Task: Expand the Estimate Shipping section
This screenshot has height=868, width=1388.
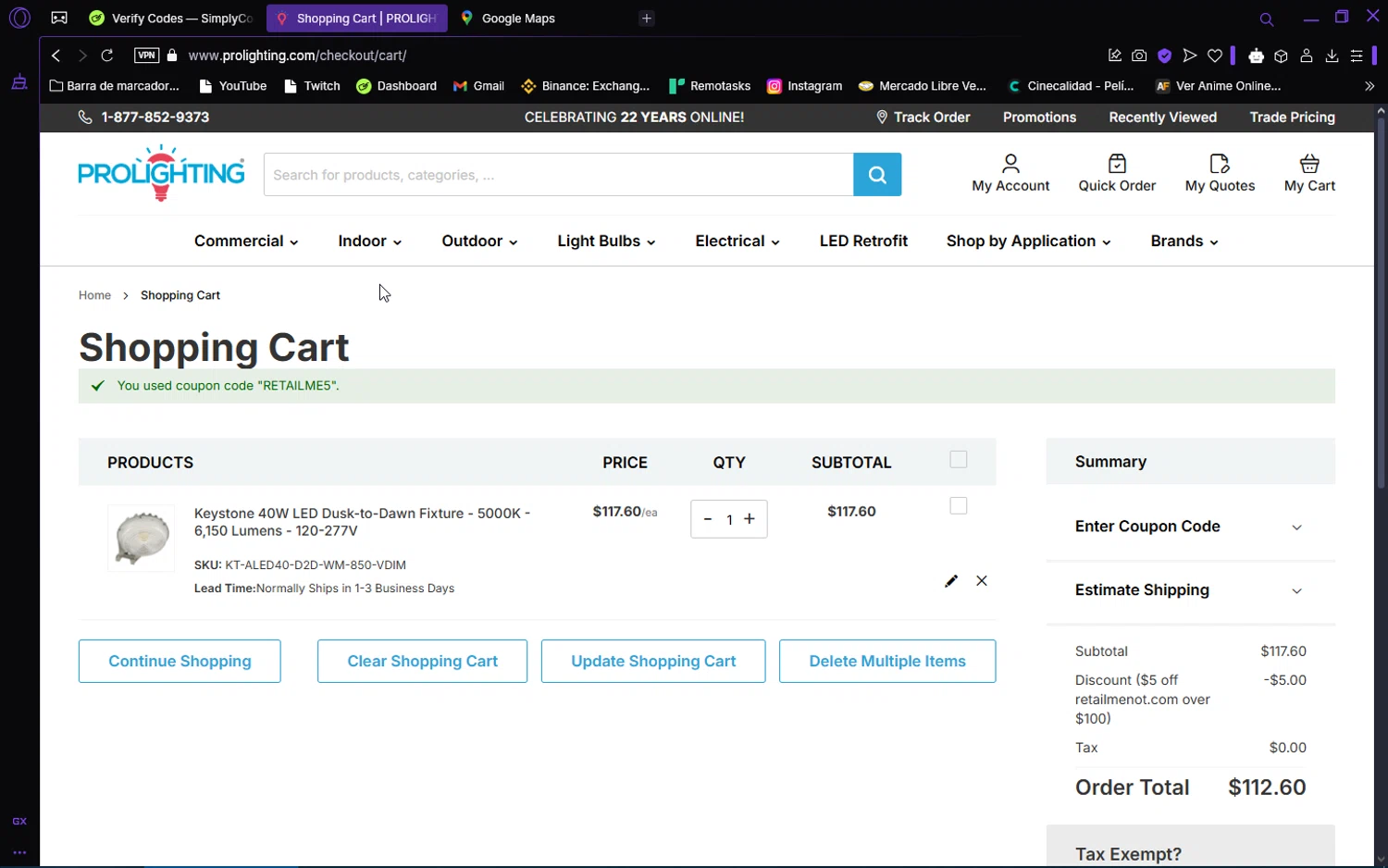Action: pos(1190,590)
